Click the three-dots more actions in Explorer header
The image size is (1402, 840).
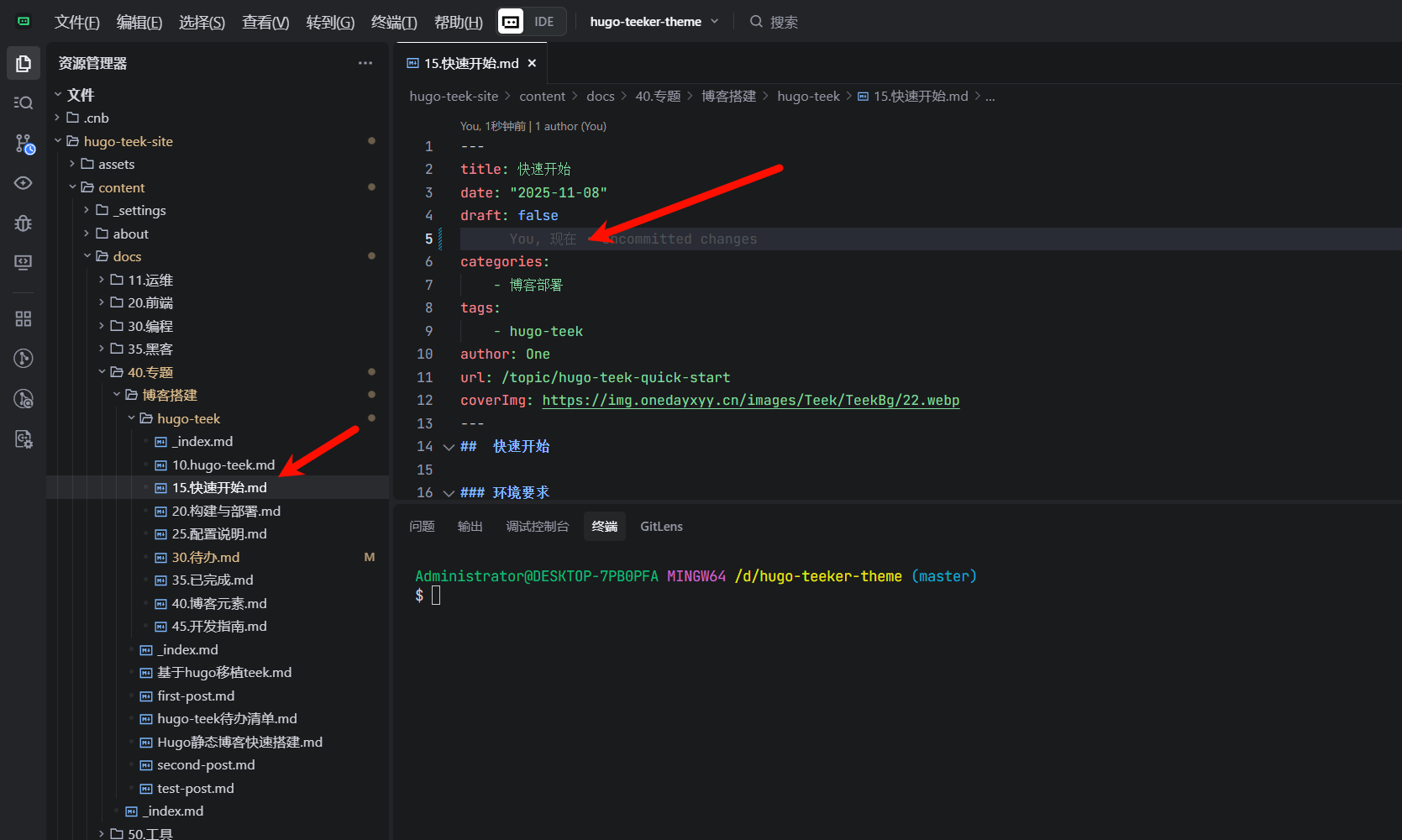coord(365,63)
